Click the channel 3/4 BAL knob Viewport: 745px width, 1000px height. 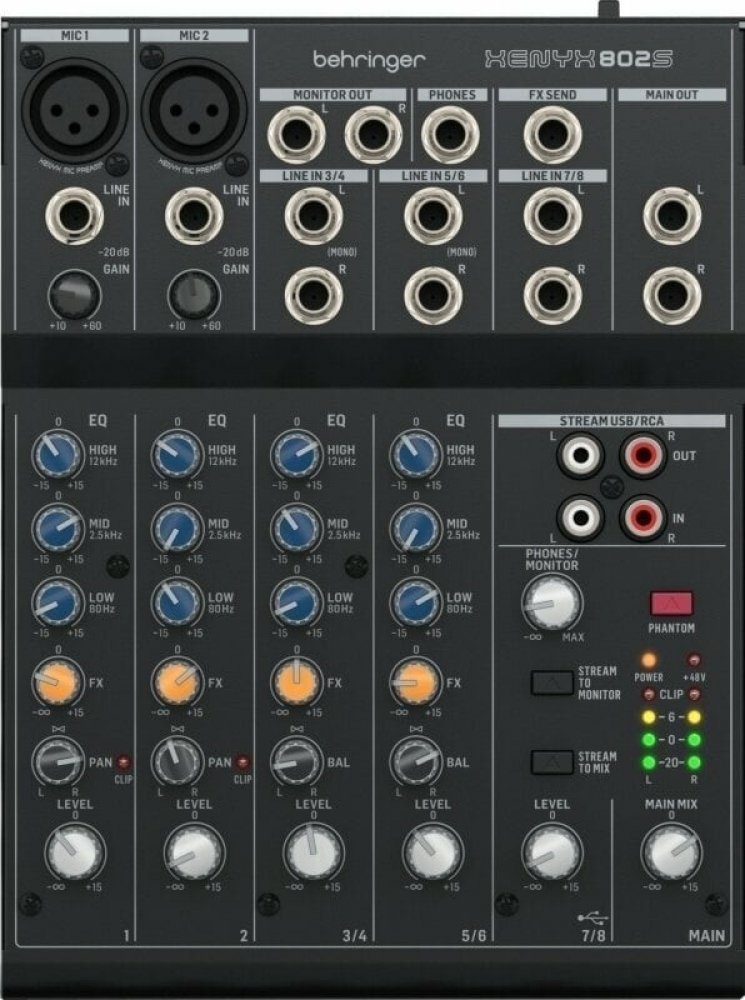pyautogui.click(x=296, y=763)
